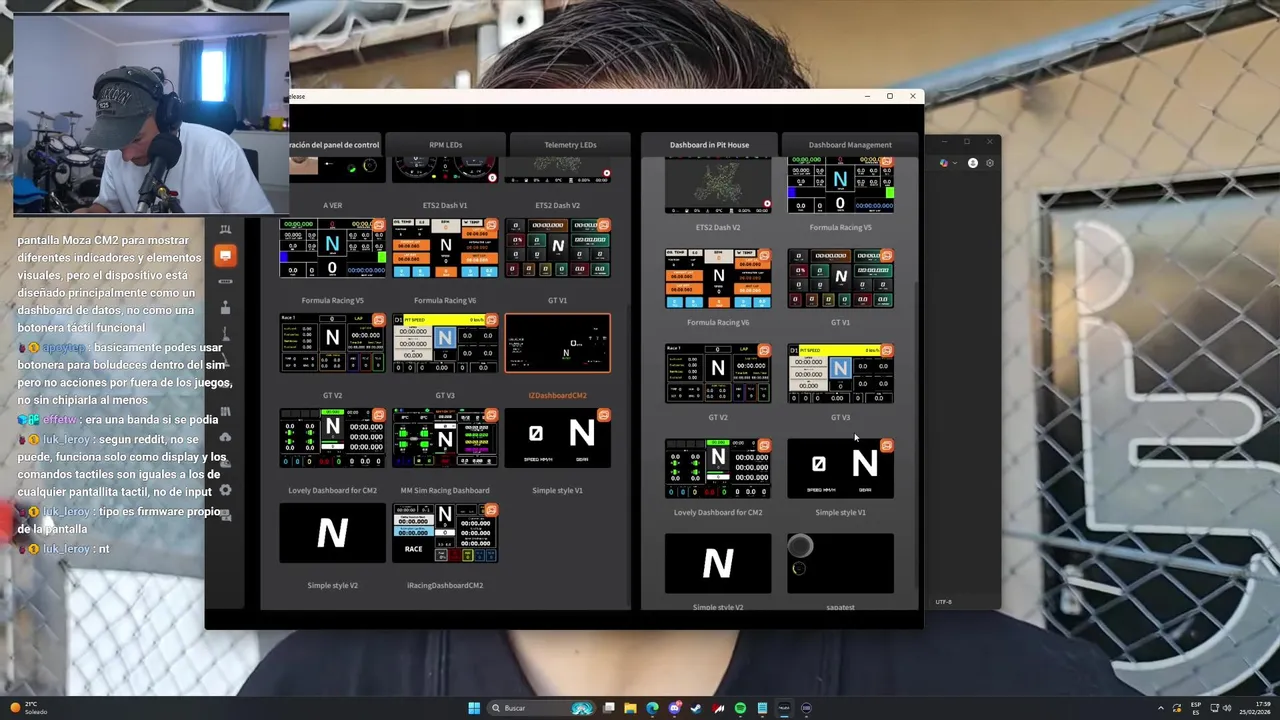The image size is (1280, 720).
Task: Open File Explorer from the taskbar
Action: [x=630, y=708]
